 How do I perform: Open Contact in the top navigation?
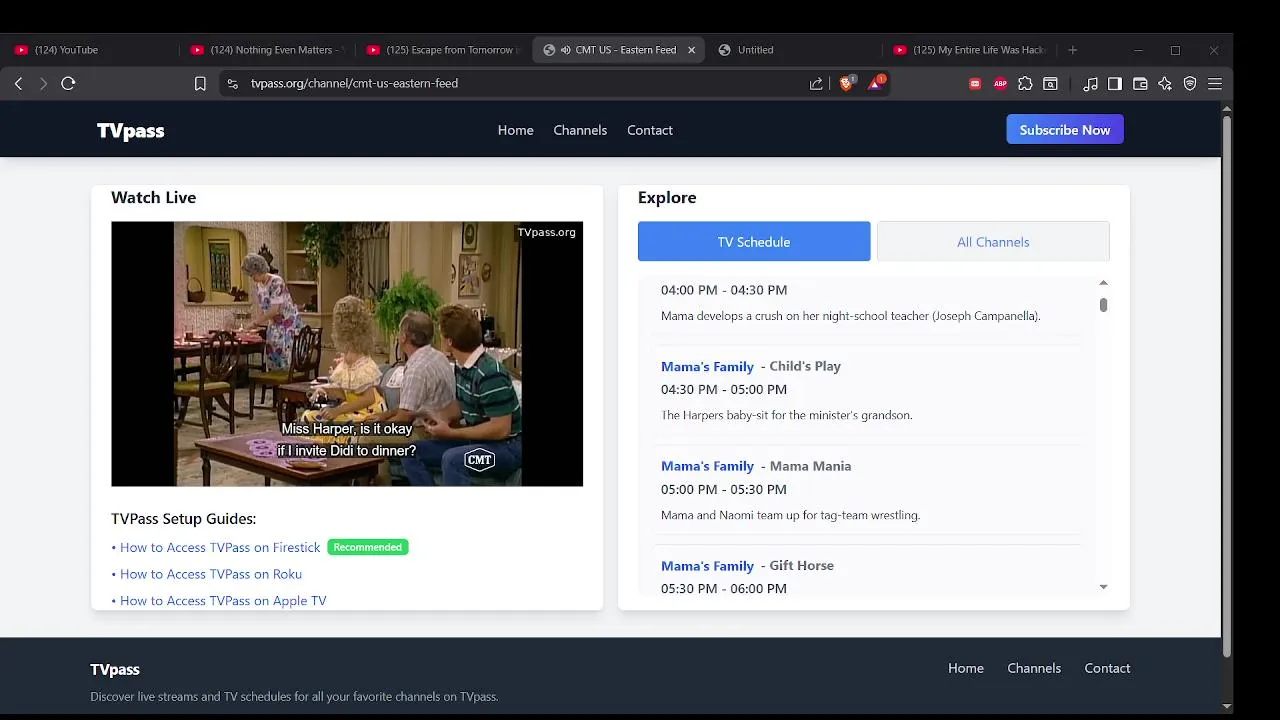click(650, 130)
